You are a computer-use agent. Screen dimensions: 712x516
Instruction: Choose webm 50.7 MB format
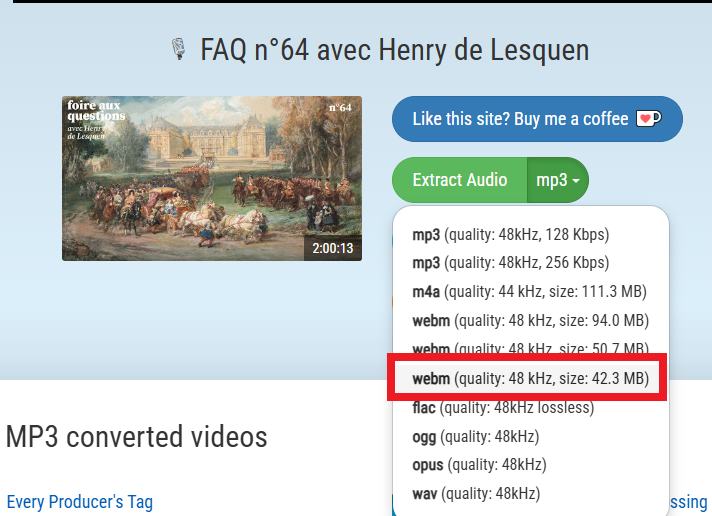tap(530, 348)
